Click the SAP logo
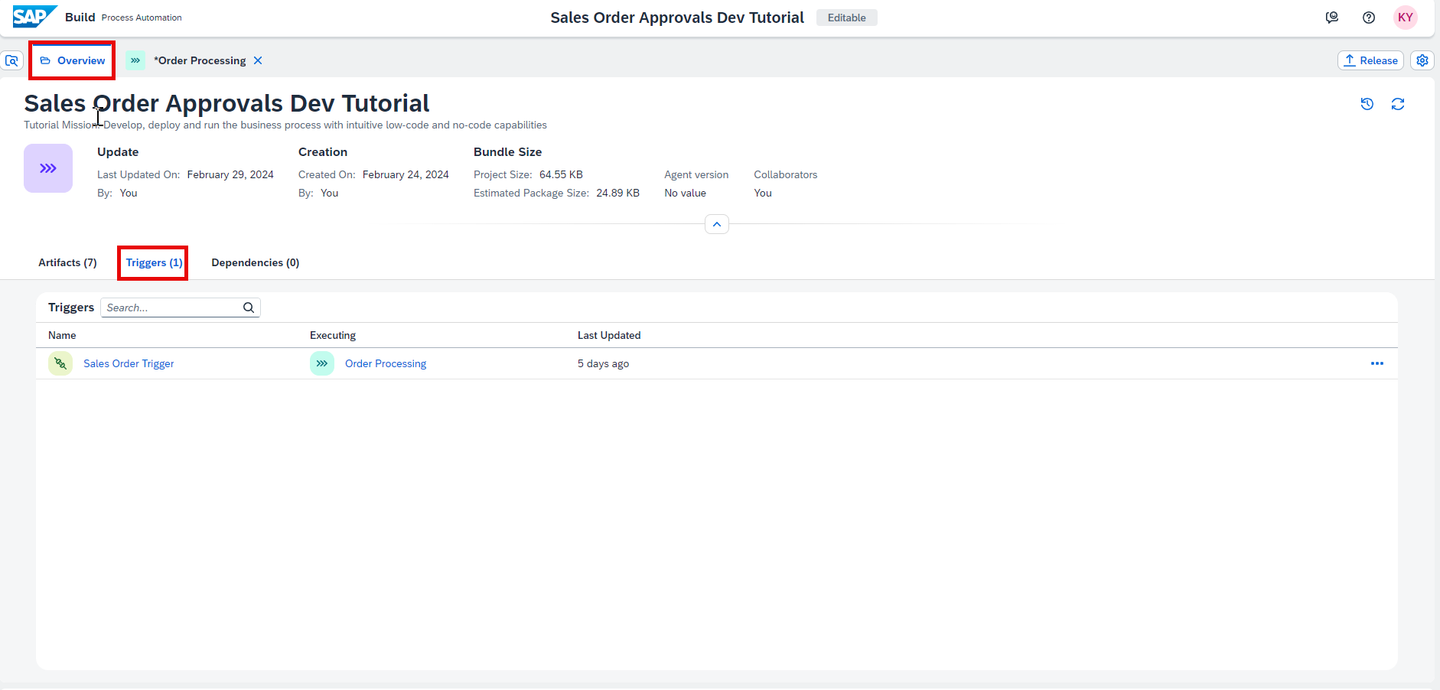1440x690 pixels. coord(34,17)
